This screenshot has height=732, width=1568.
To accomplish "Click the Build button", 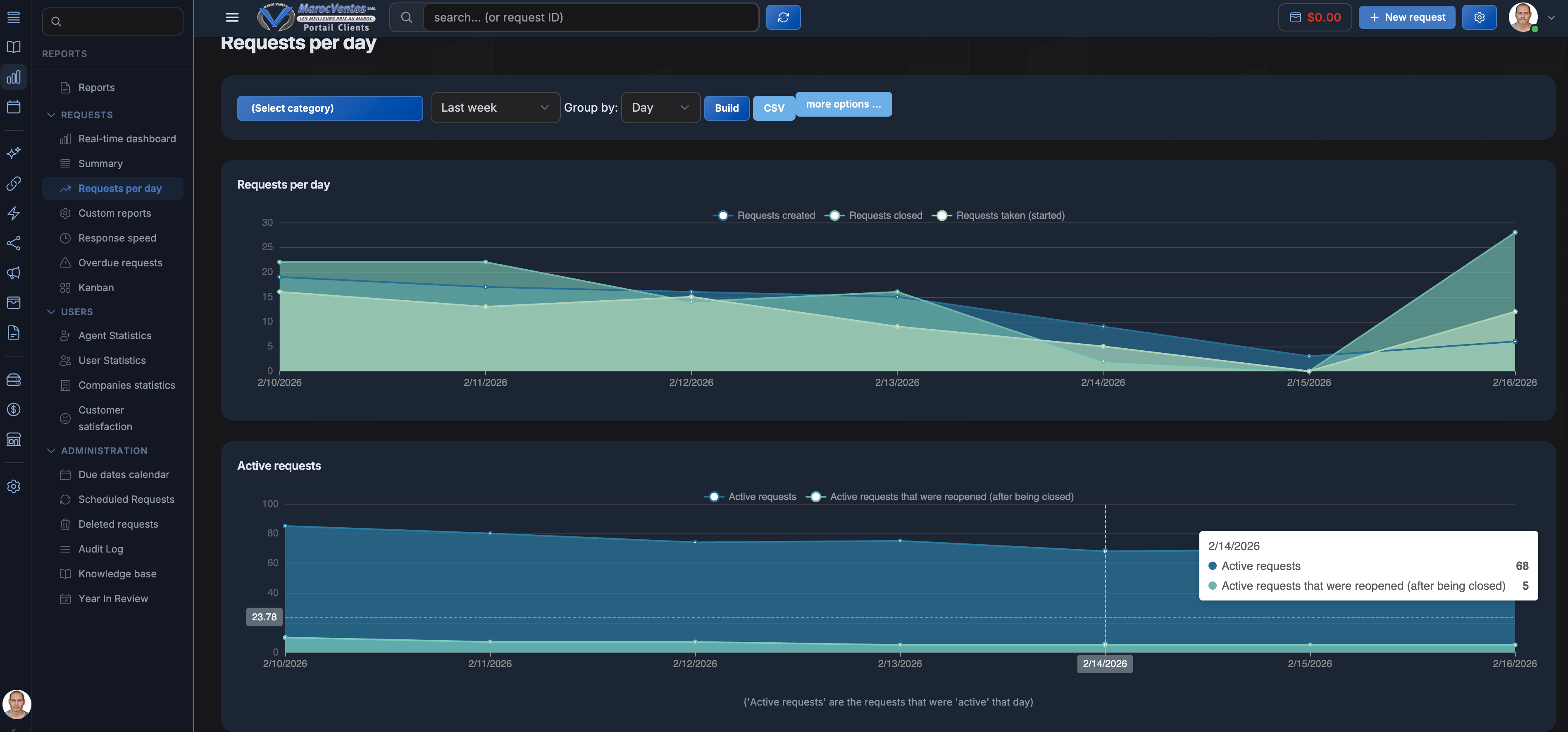I will click(726, 108).
